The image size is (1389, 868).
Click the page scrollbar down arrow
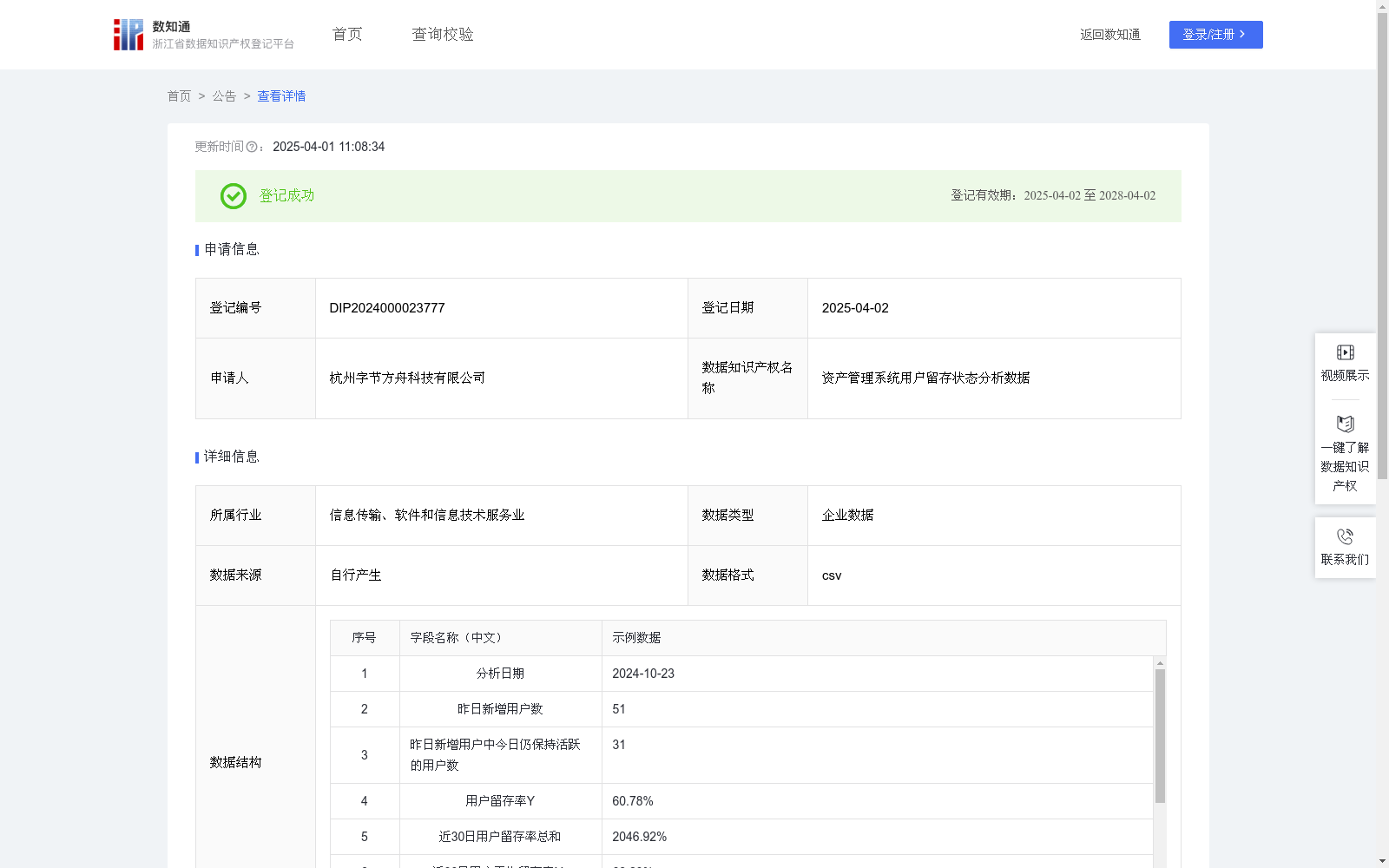[1382, 861]
